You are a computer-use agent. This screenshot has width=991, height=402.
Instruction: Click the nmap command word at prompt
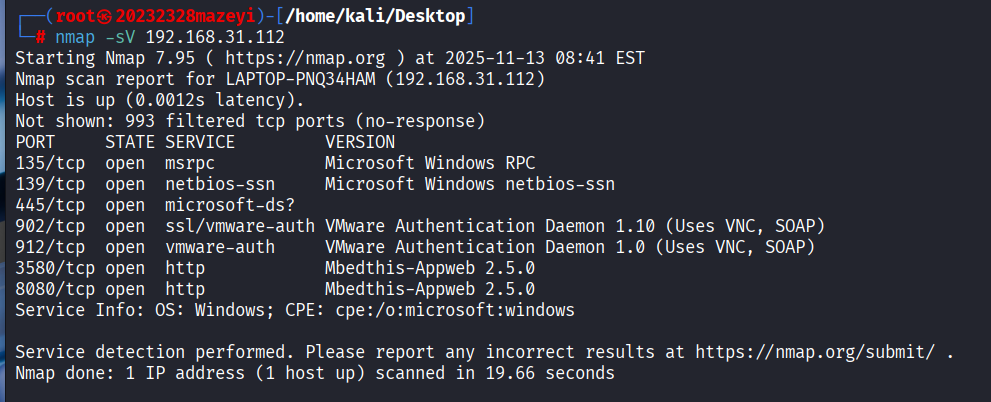coord(74,37)
